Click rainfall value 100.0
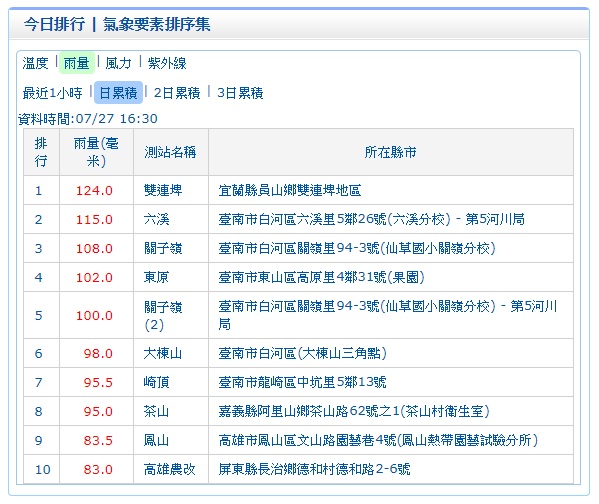The image size is (599, 504). (94, 315)
